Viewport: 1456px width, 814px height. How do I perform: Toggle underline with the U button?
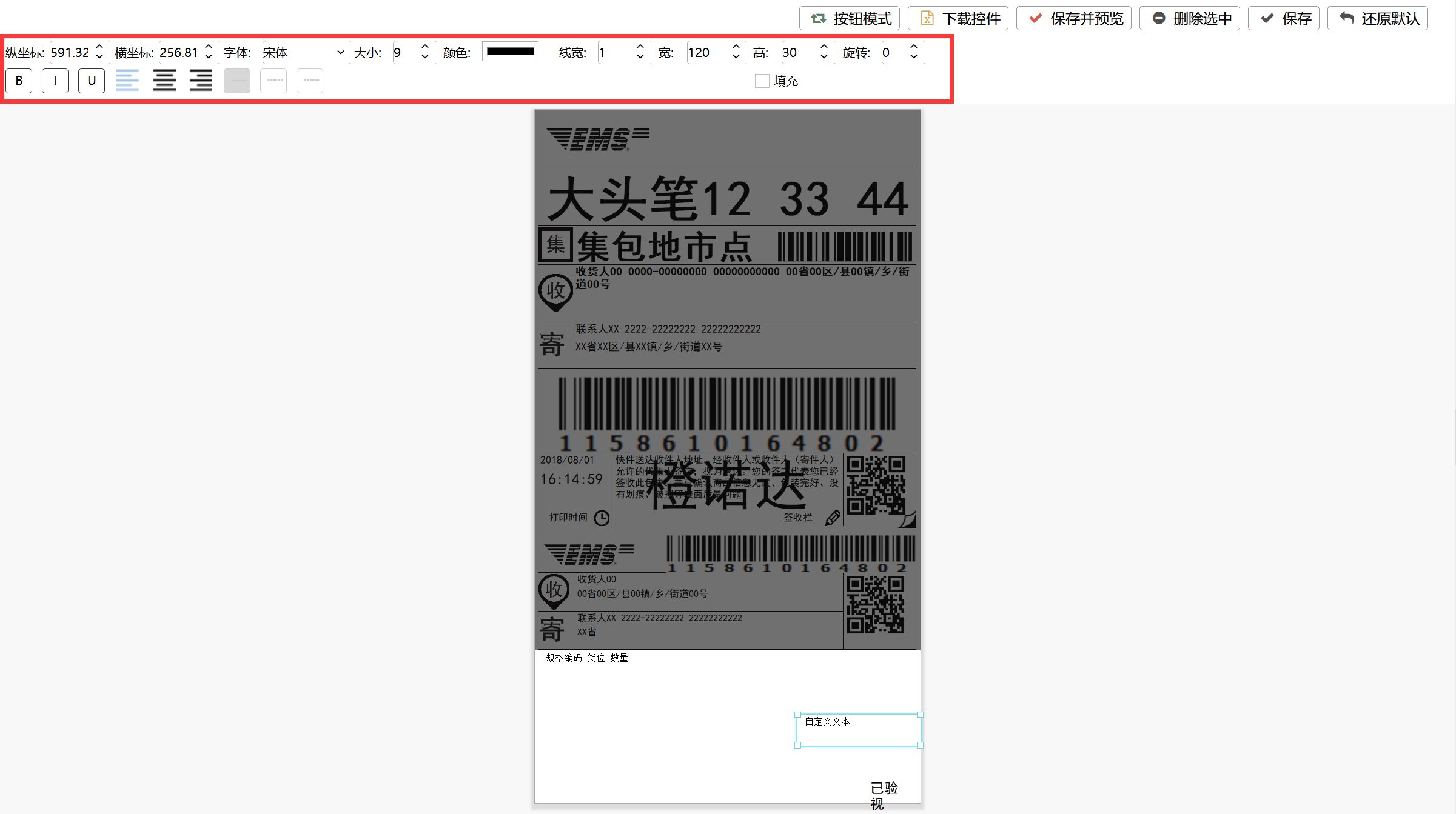point(92,81)
